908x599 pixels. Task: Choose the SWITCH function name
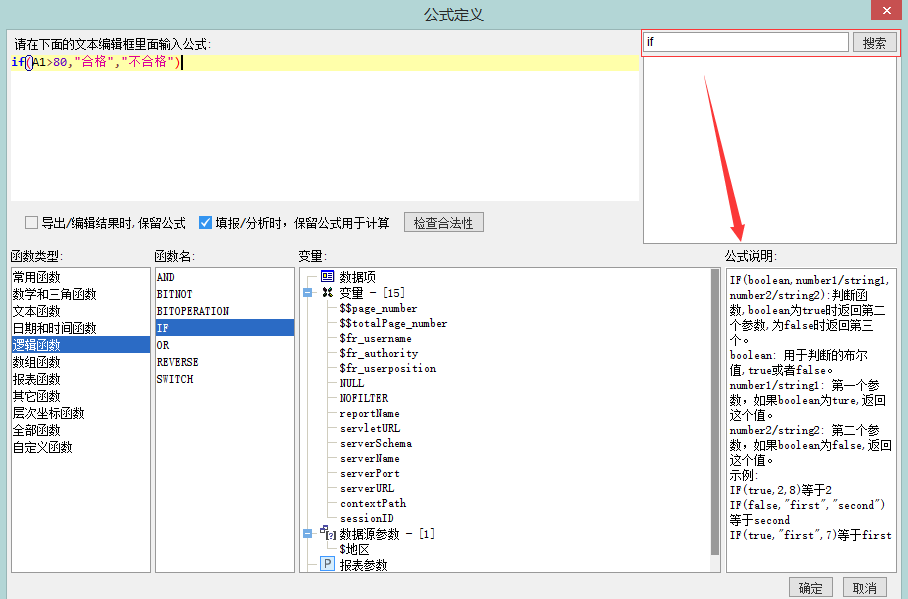pos(225,379)
